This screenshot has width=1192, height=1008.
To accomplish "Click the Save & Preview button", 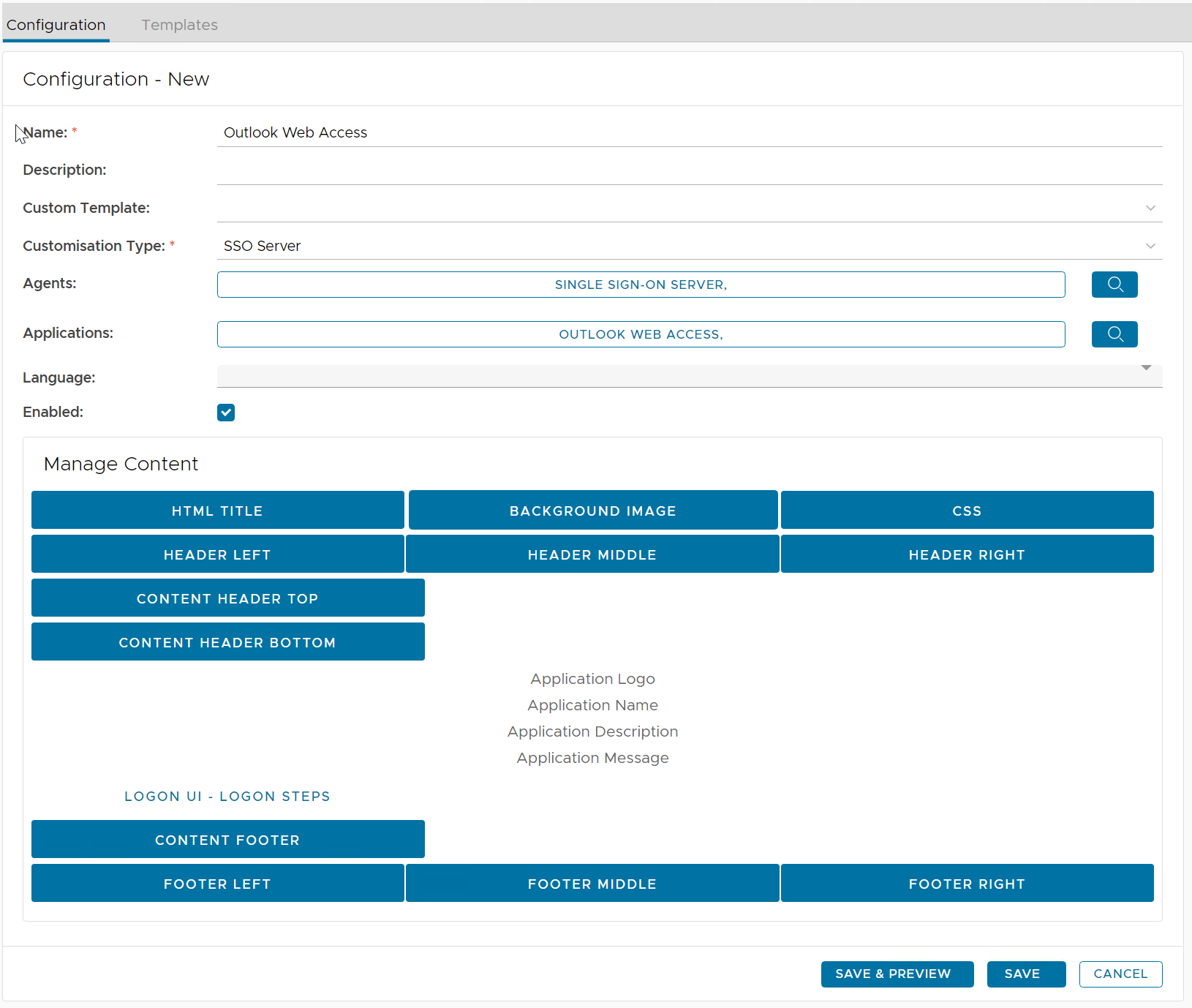I will [897, 974].
